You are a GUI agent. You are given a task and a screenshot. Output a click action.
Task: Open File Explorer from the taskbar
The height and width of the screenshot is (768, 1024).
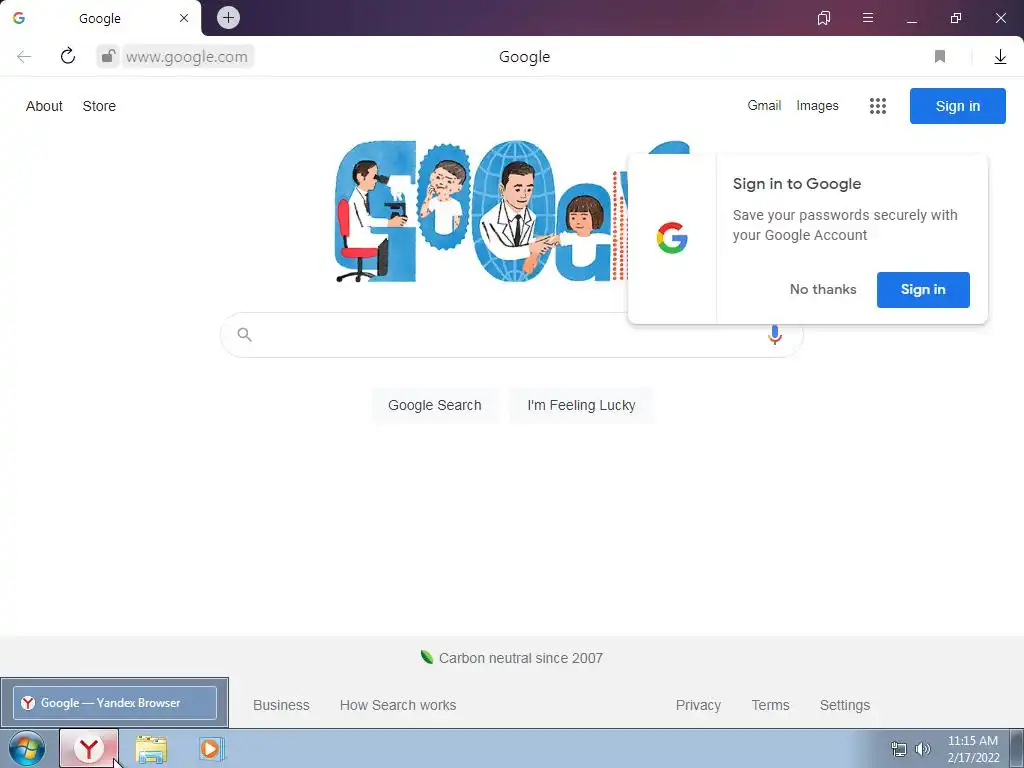click(151, 749)
